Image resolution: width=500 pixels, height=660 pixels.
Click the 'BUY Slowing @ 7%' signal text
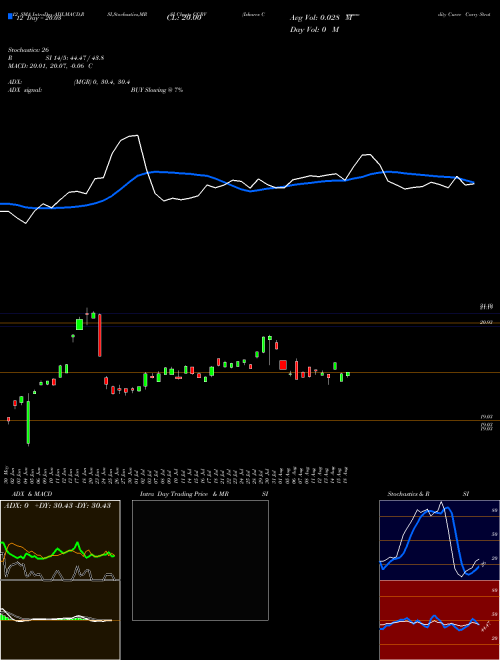(157, 90)
